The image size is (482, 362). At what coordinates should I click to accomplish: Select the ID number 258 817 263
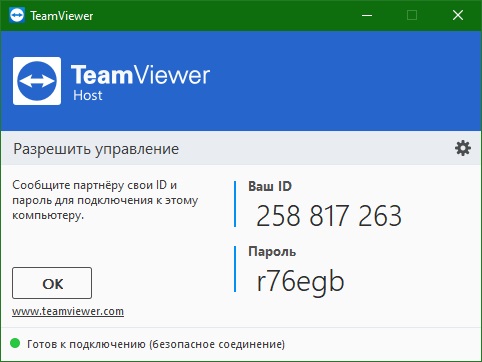click(329, 216)
